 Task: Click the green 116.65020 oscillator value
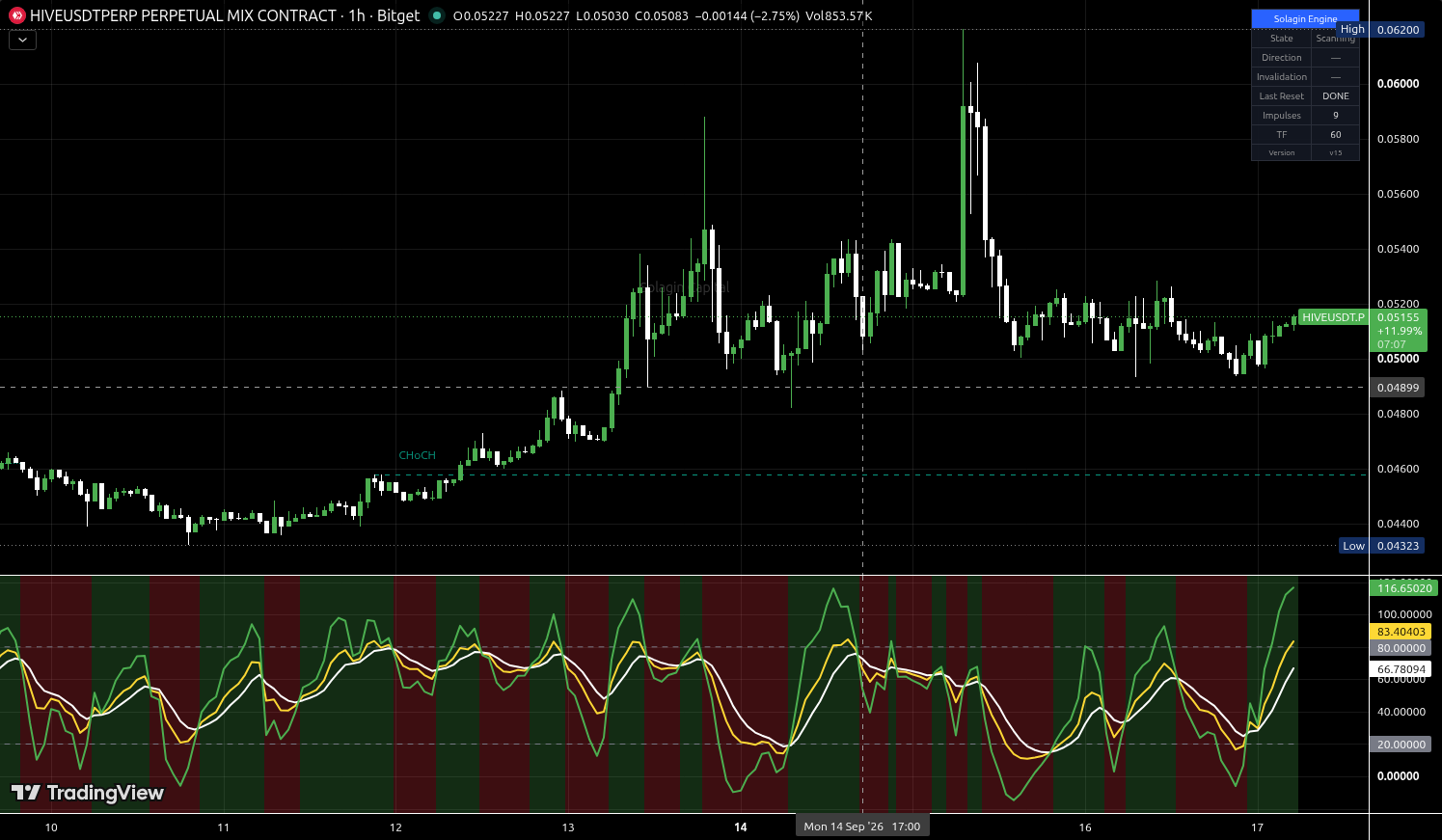click(1403, 588)
